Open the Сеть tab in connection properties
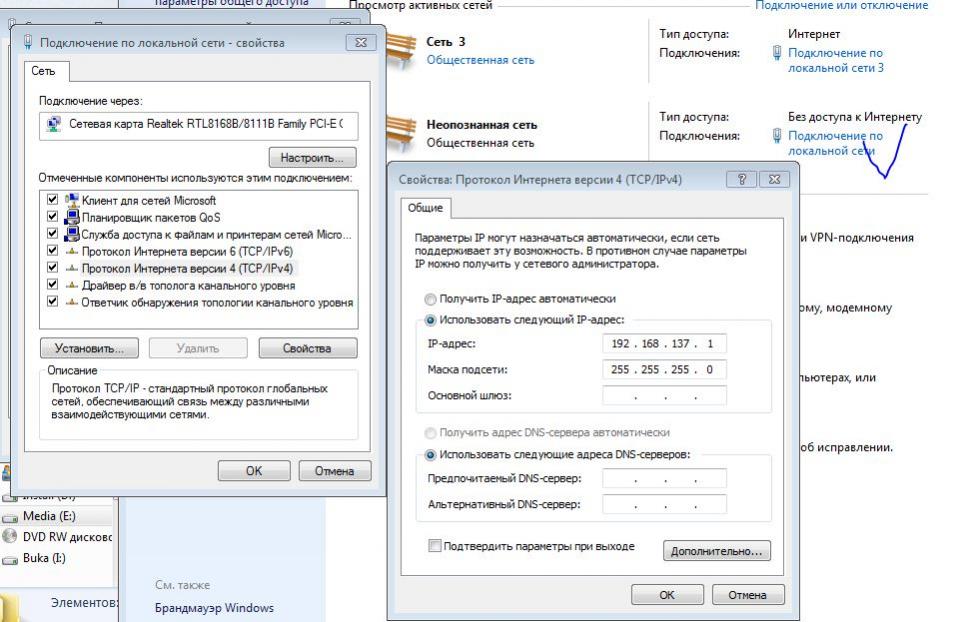957x622 pixels. pos(43,71)
